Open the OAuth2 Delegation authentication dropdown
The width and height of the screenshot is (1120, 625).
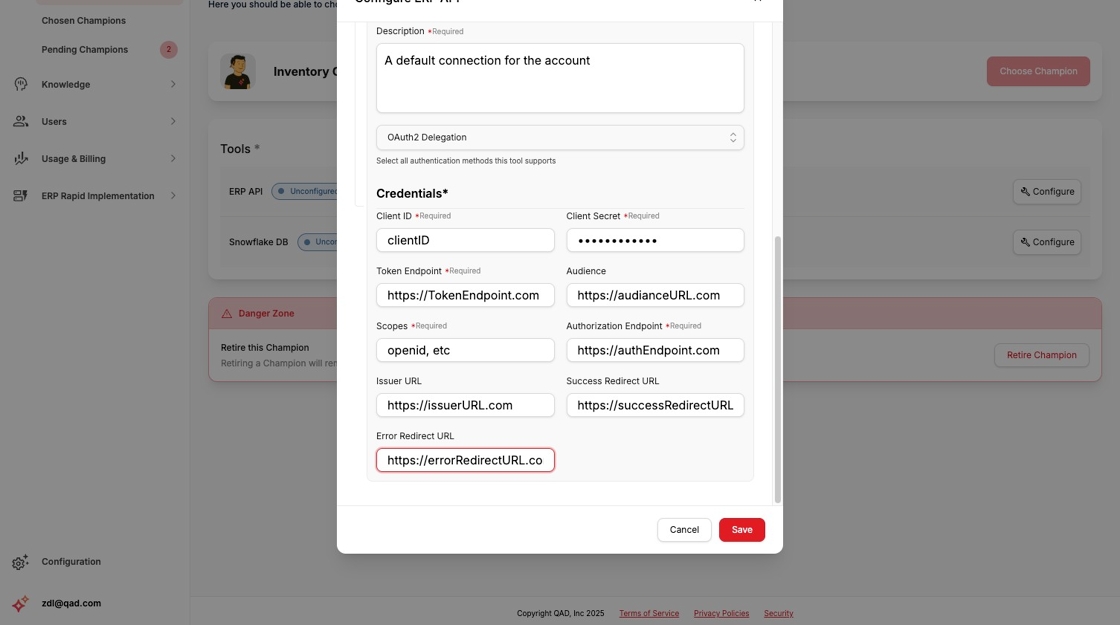(x=560, y=137)
